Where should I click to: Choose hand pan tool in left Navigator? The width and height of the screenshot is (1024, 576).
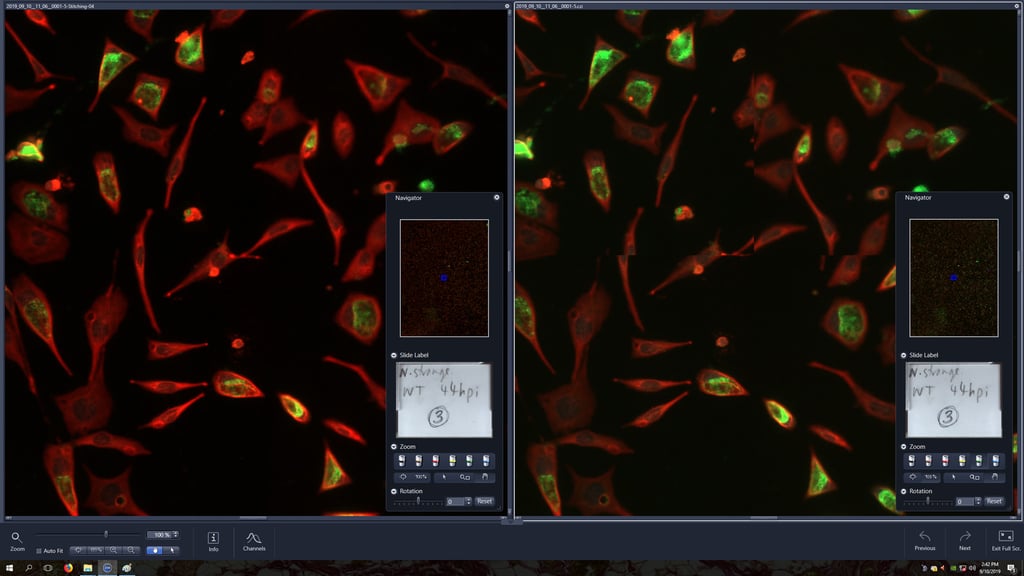[x=485, y=477]
